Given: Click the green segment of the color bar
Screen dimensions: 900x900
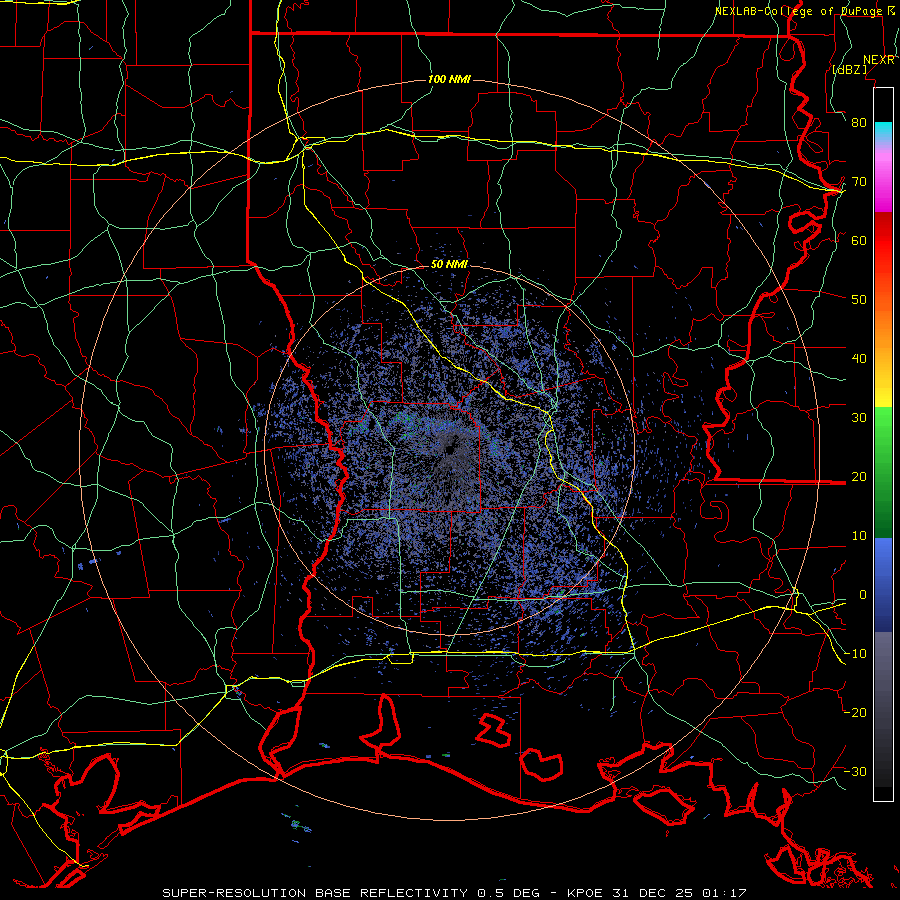Looking at the screenshot, I should (883, 473).
